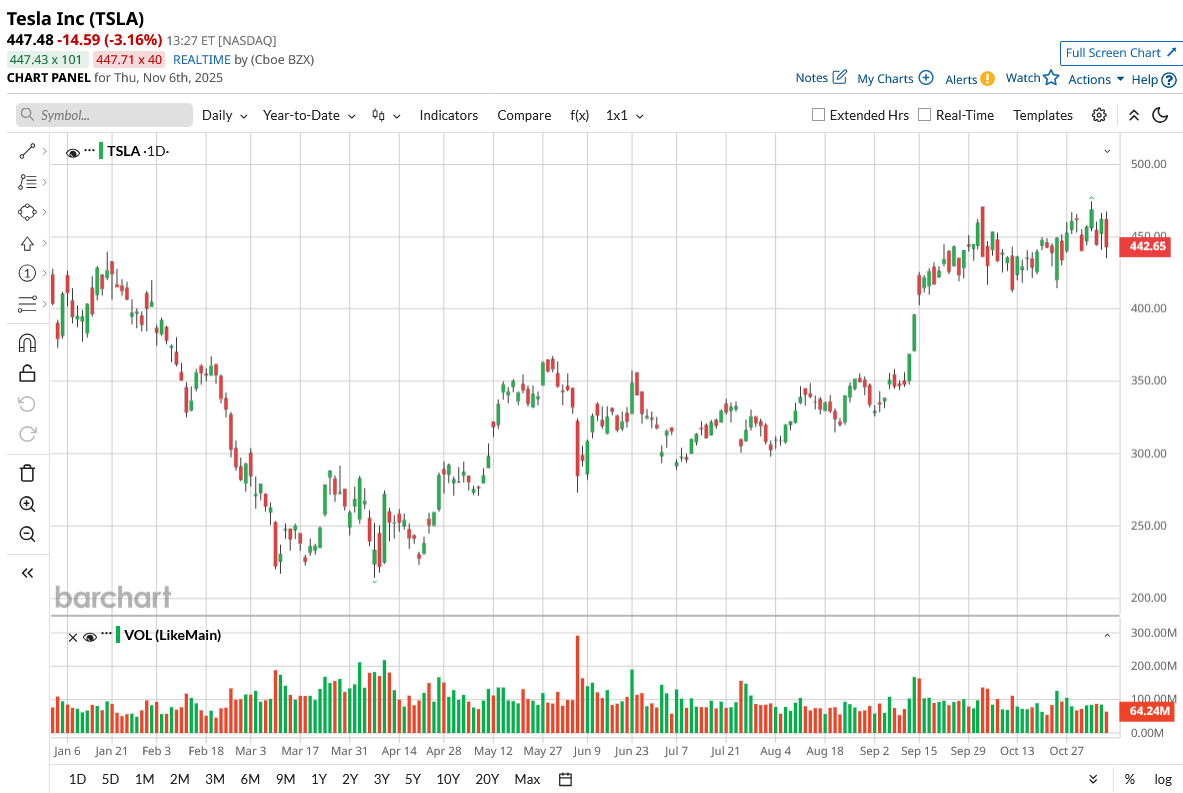Select the trend line drawing tool
This screenshot has height=793, width=1183.
[27, 152]
